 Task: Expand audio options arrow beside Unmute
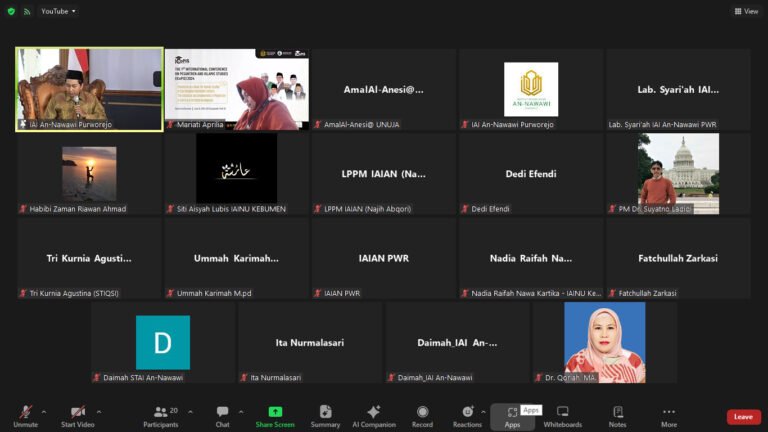44,412
